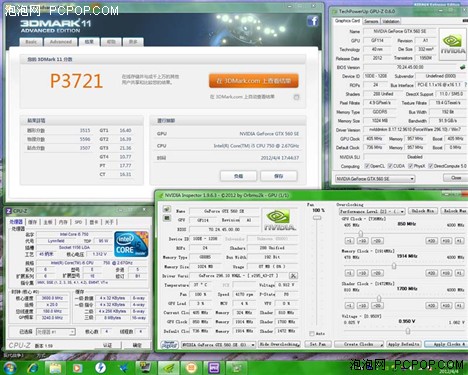Click the NVIDIA logo in GPU-Z
This screenshot has width=468, height=375.
pyautogui.click(x=453, y=44)
